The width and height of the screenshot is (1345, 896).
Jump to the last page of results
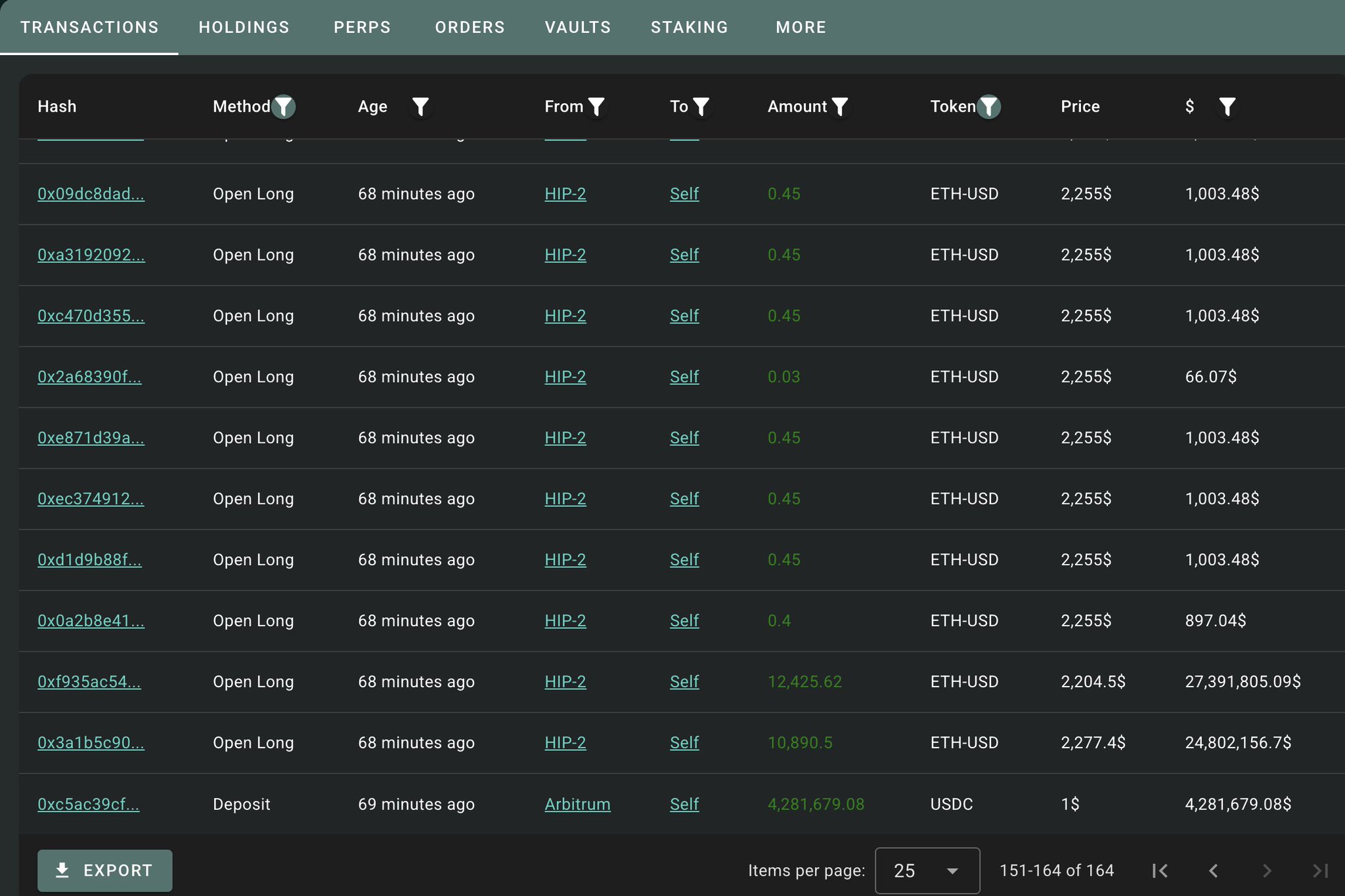pyautogui.click(x=1320, y=870)
